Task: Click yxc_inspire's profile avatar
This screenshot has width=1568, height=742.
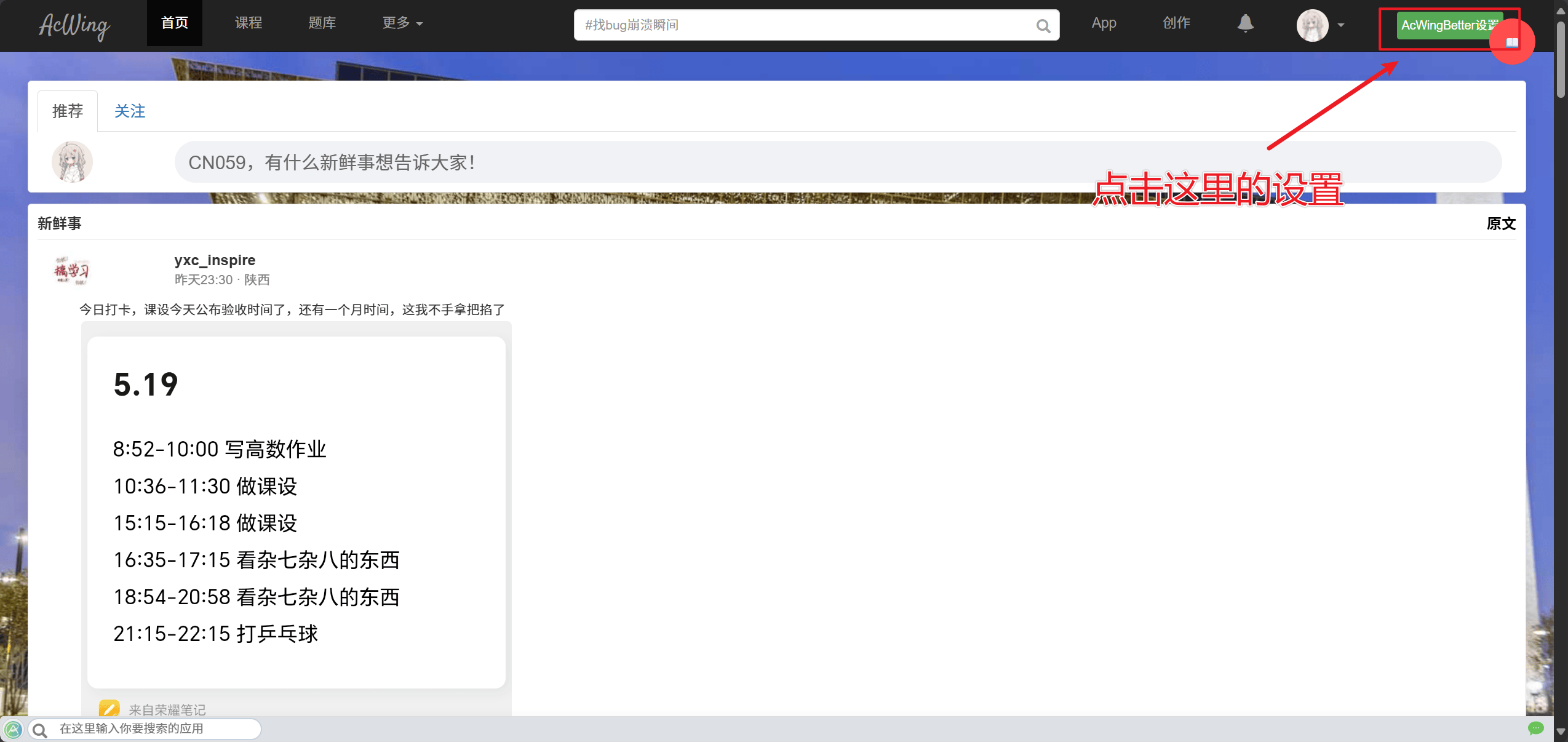Action: 72,270
